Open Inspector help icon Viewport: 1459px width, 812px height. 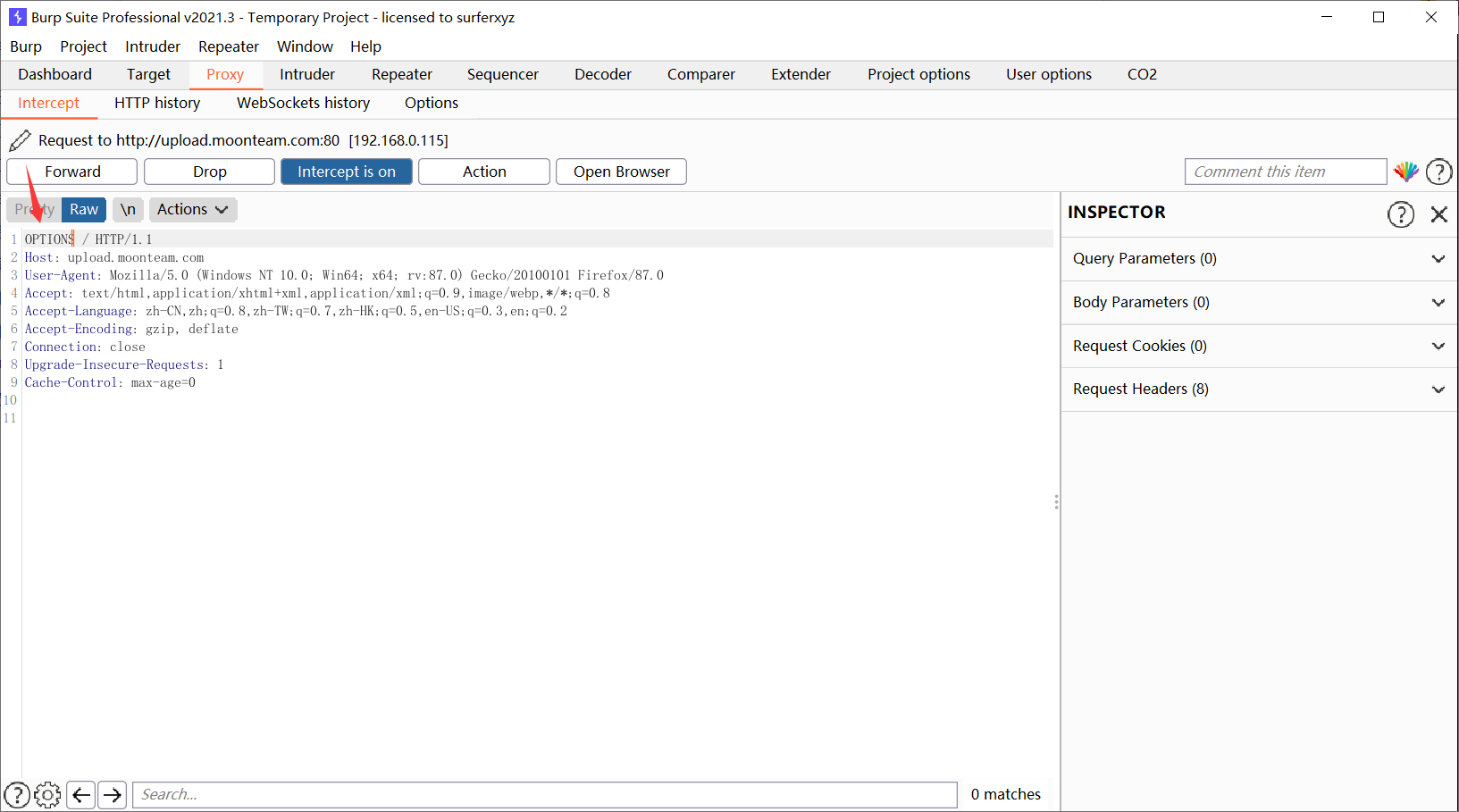(1401, 214)
